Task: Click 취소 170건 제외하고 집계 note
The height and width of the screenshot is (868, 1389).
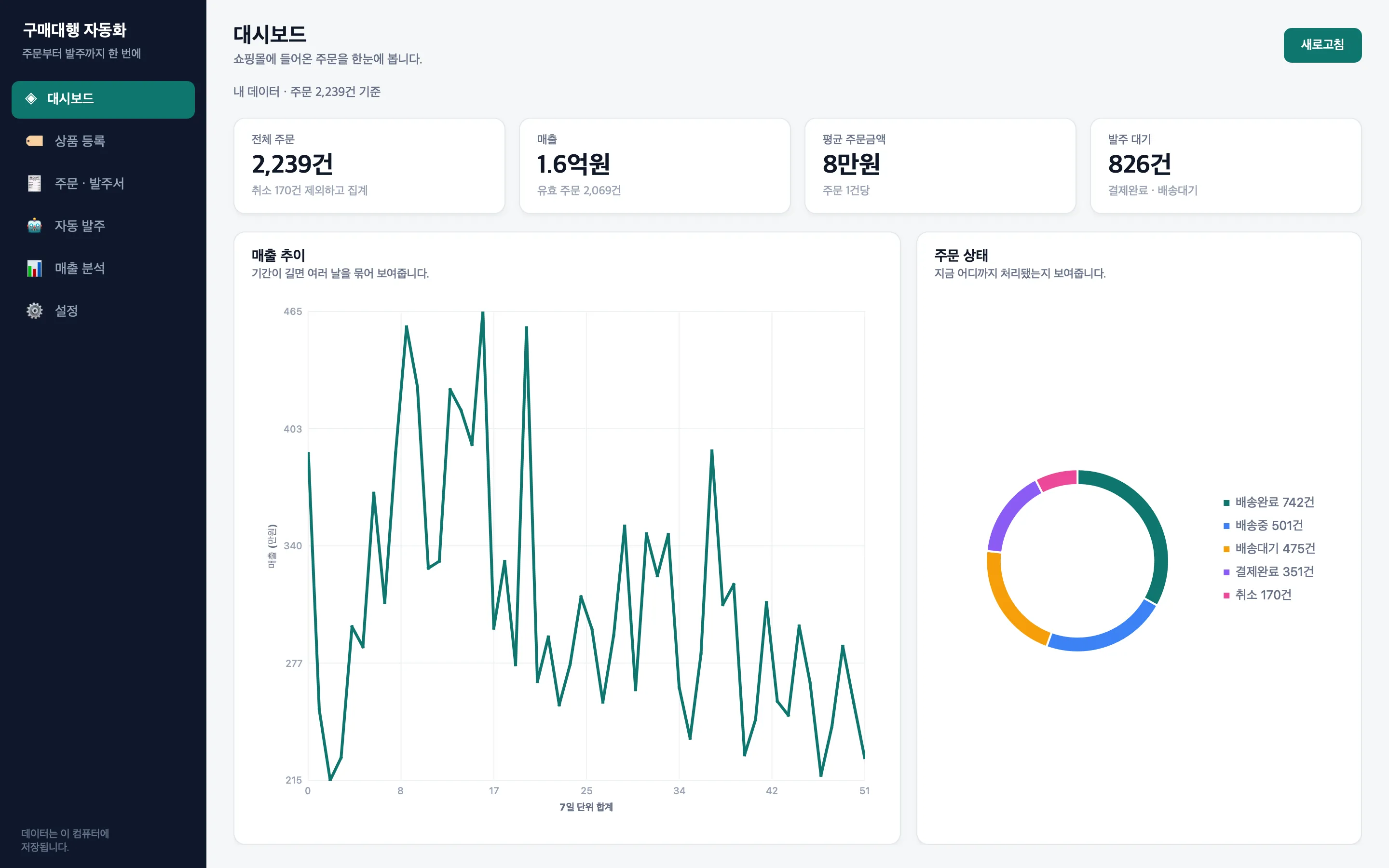Action: (x=309, y=190)
